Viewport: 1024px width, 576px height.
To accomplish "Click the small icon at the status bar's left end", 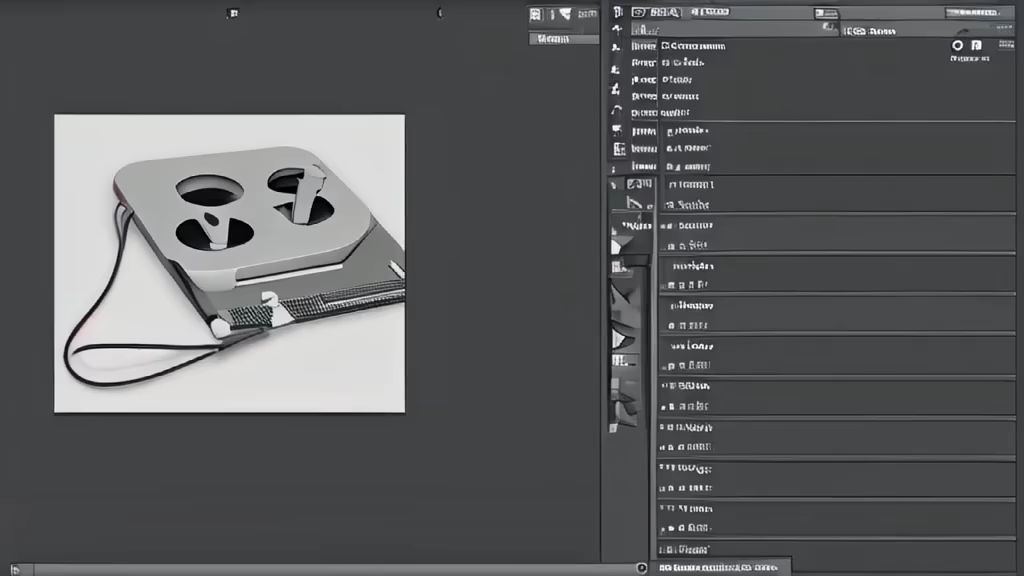I will click(14, 569).
